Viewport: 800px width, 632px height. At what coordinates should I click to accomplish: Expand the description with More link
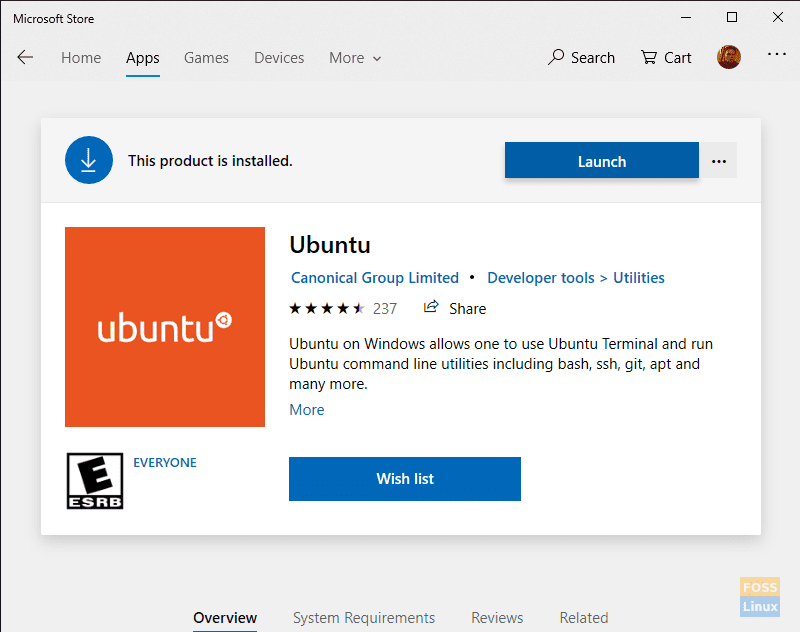(307, 410)
